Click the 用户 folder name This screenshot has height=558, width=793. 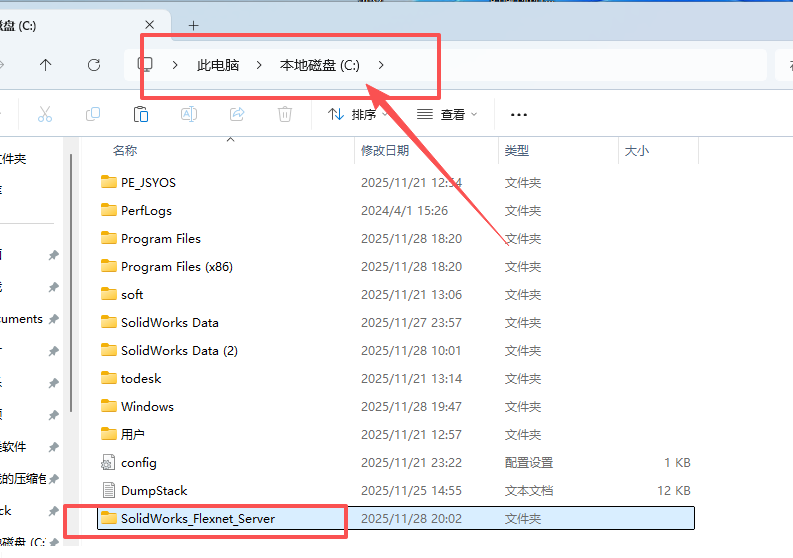click(133, 435)
